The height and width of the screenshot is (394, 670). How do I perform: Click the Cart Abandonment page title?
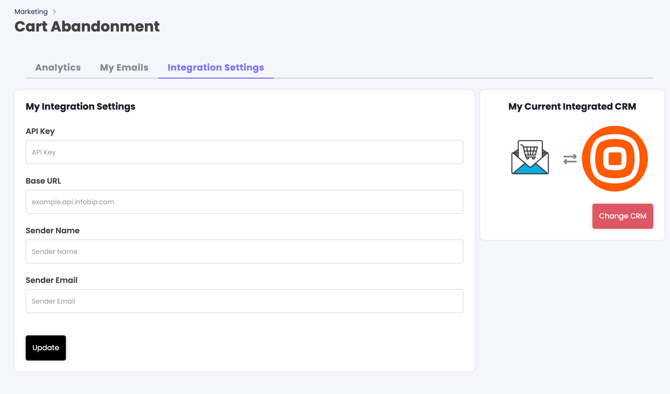87,26
